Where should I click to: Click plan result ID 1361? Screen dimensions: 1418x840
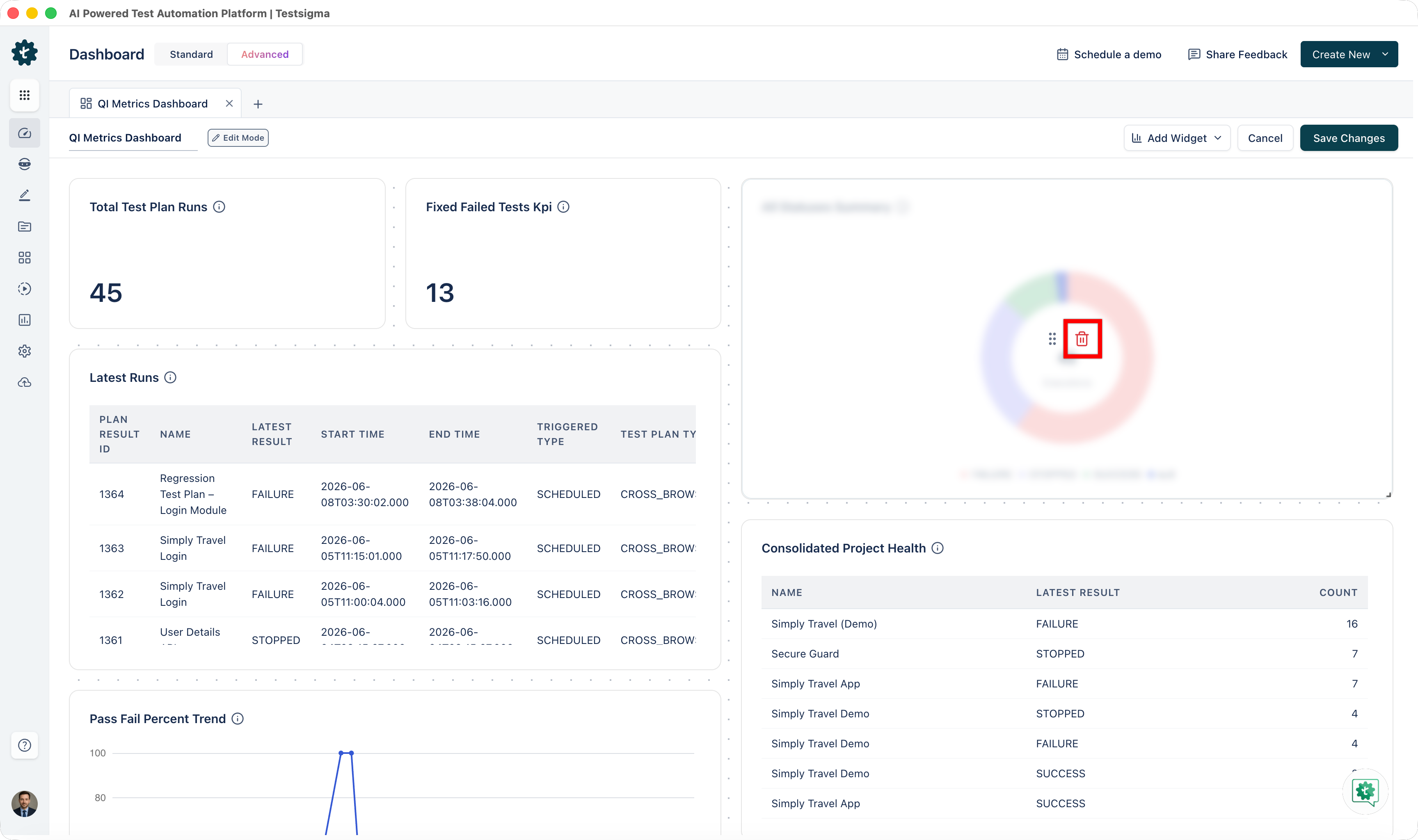[x=111, y=640]
